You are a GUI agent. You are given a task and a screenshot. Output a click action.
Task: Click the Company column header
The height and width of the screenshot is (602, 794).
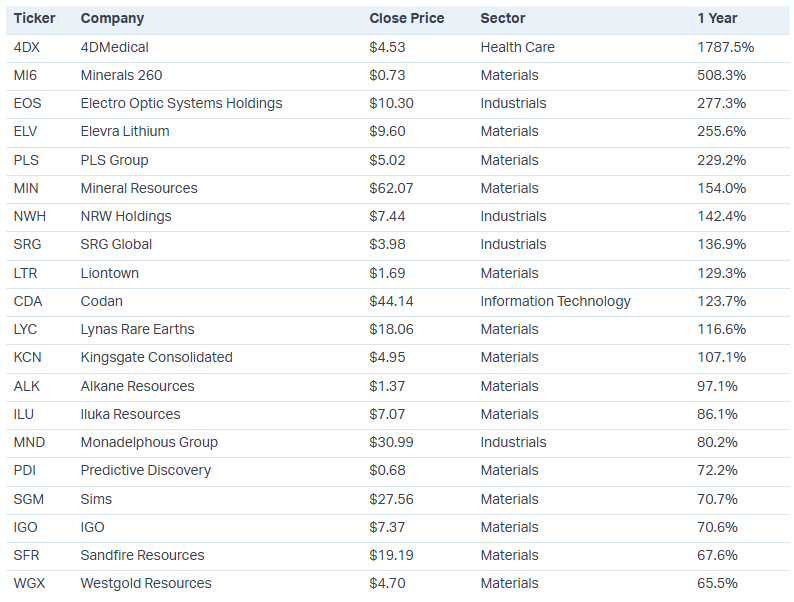(x=112, y=19)
